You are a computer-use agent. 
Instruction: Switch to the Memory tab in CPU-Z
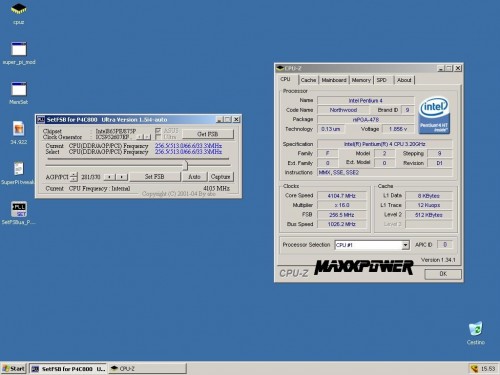pyautogui.click(x=361, y=80)
